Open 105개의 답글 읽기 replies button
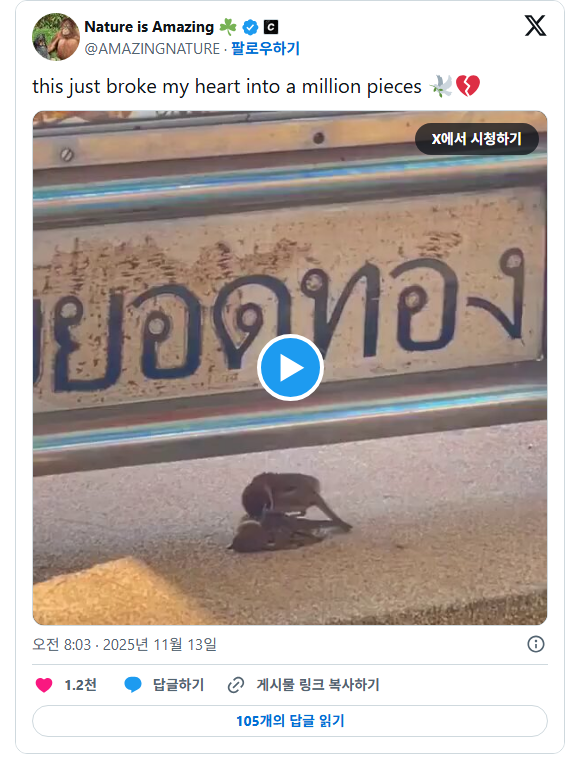The width and height of the screenshot is (580, 761). [x=290, y=721]
